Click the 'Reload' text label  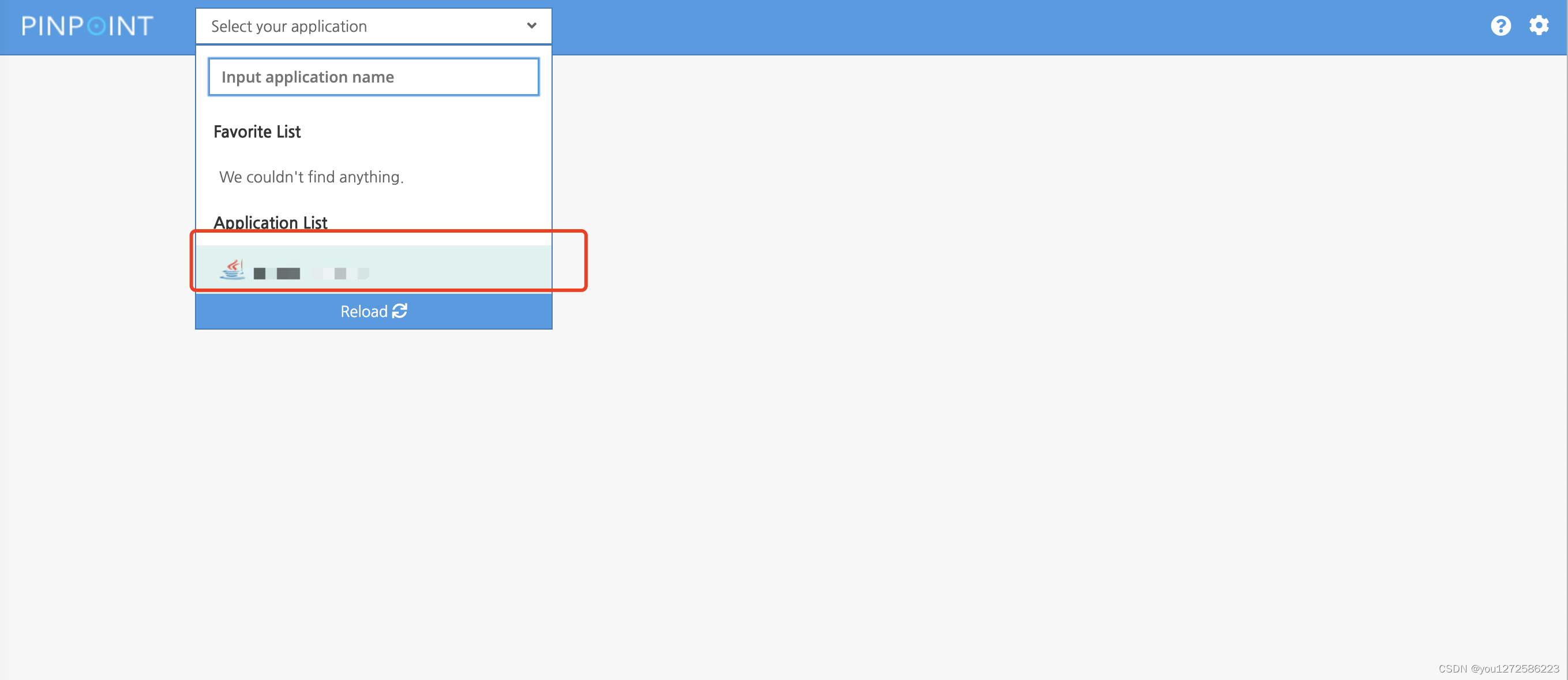pyautogui.click(x=364, y=311)
